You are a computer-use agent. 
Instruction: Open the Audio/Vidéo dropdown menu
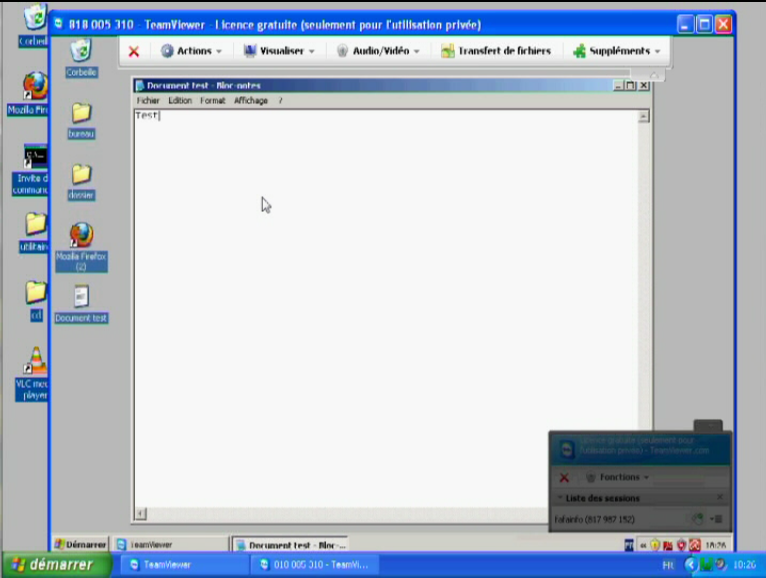[378, 51]
